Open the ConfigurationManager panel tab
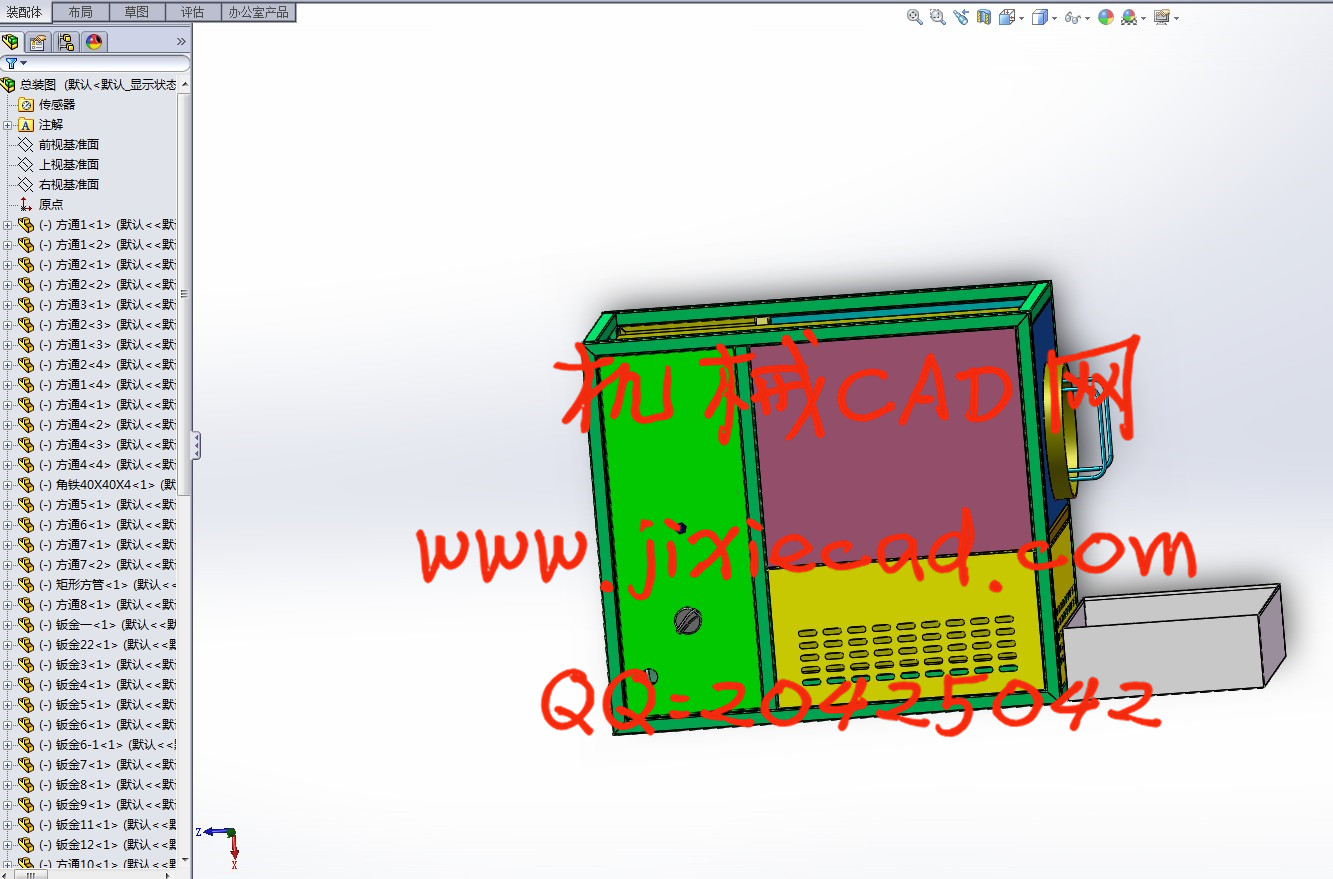1333x879 pixels. [66, 42]
